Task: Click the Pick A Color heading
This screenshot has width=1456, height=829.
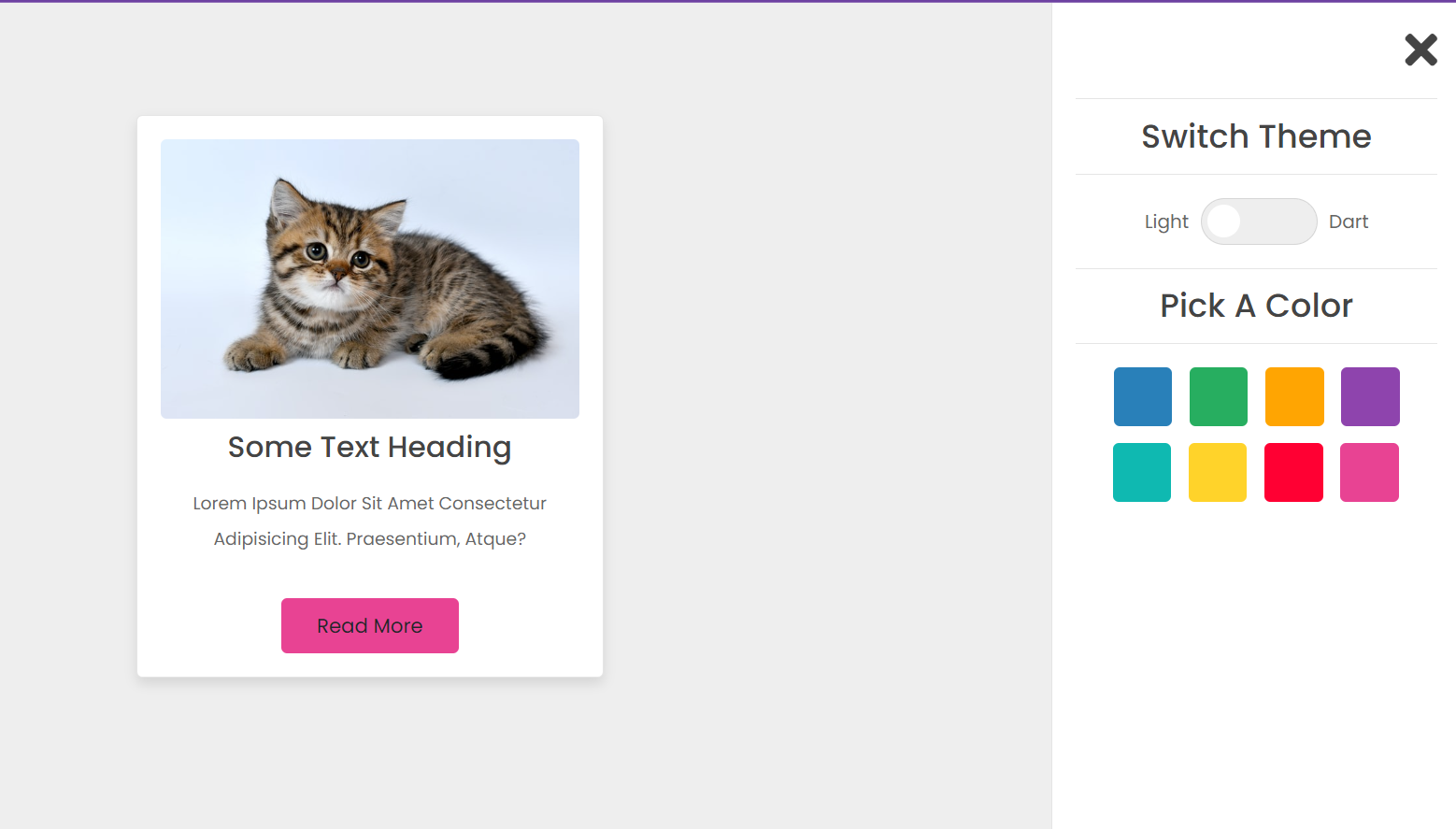Action: tap(1256, 306)
